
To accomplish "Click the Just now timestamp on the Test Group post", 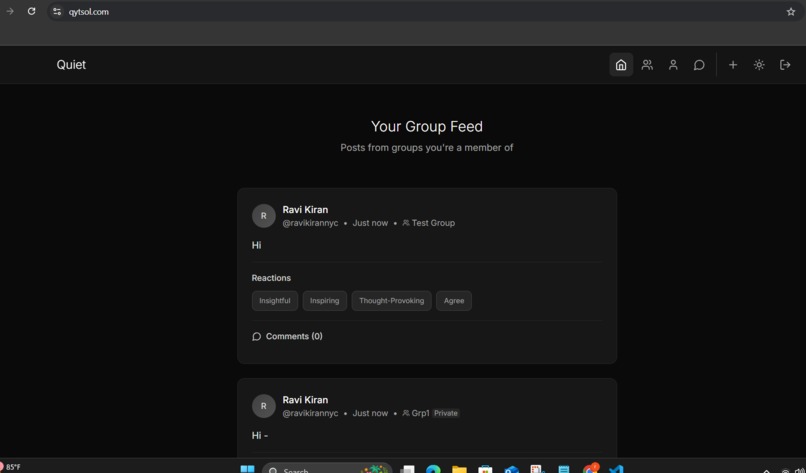I will [370, 223].
